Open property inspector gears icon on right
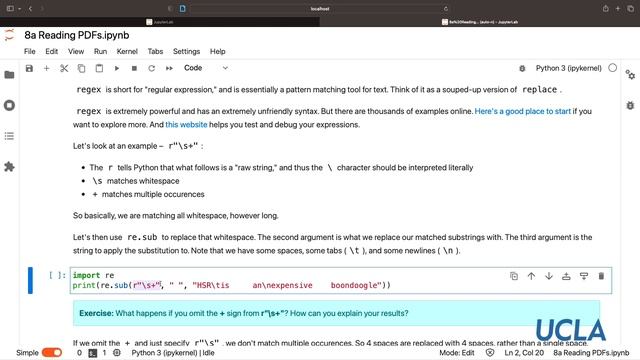This screenshot has width=640, height=360. [x=630, y=75]
